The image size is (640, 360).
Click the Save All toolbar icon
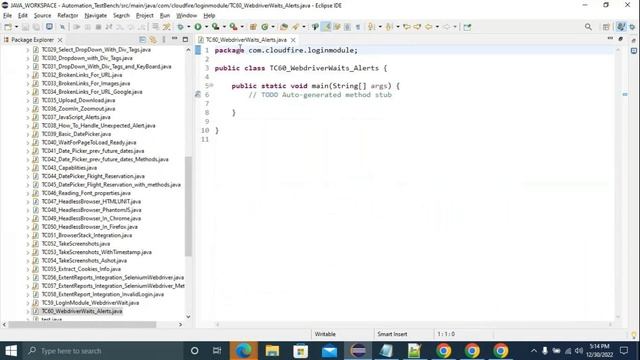tap(36, 27)
